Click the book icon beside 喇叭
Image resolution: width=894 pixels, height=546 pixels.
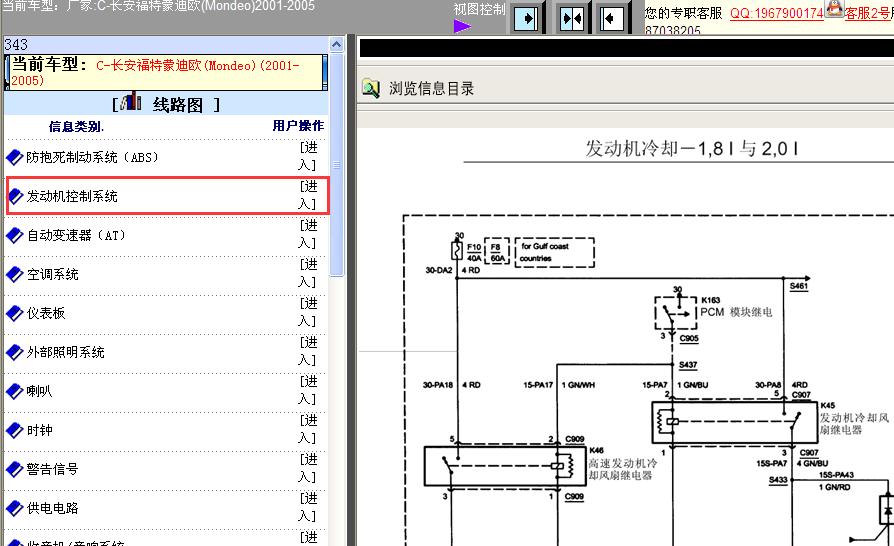14,391
